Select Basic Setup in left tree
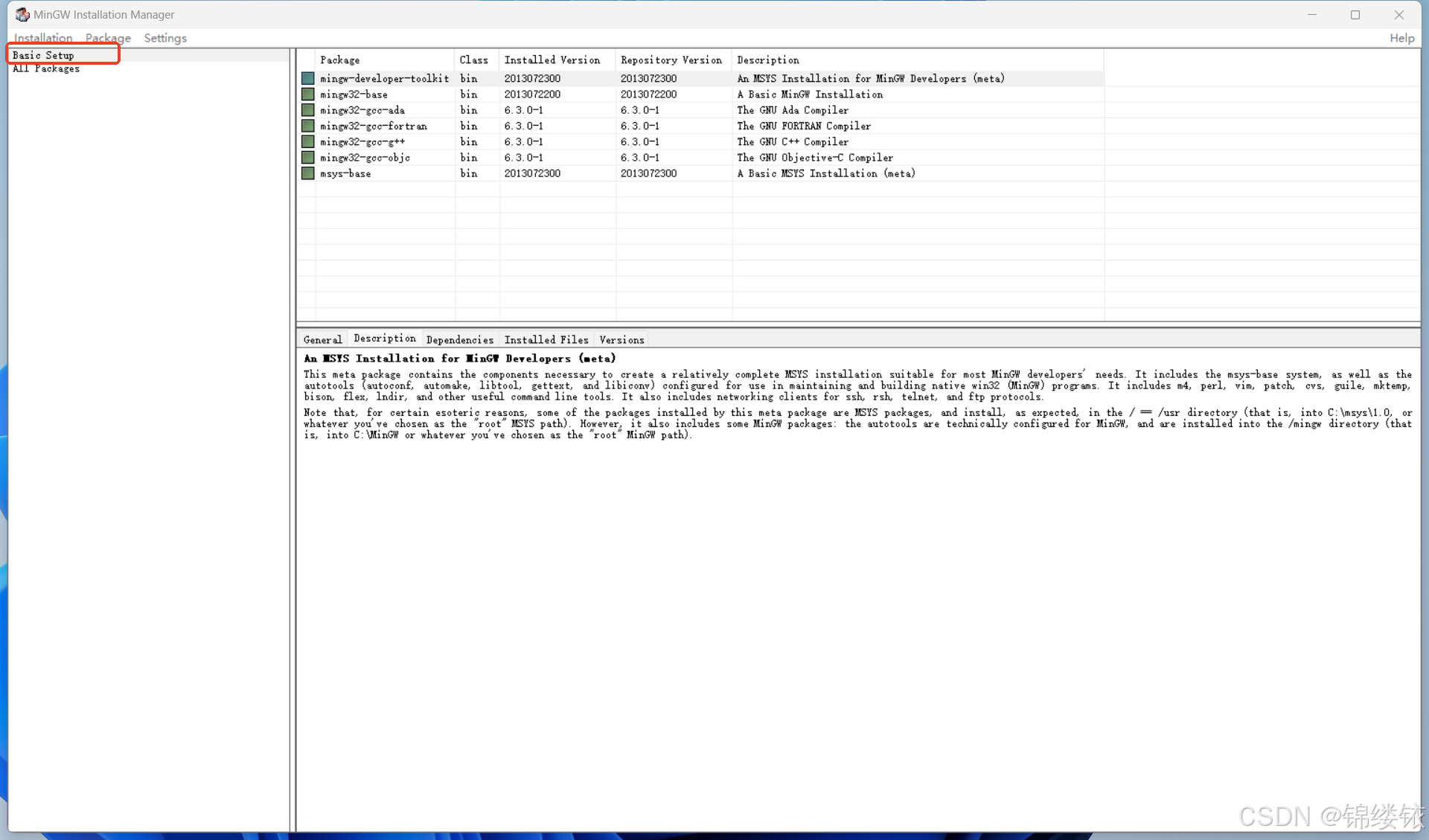The image size is (1429, 840). click(43, 55)
